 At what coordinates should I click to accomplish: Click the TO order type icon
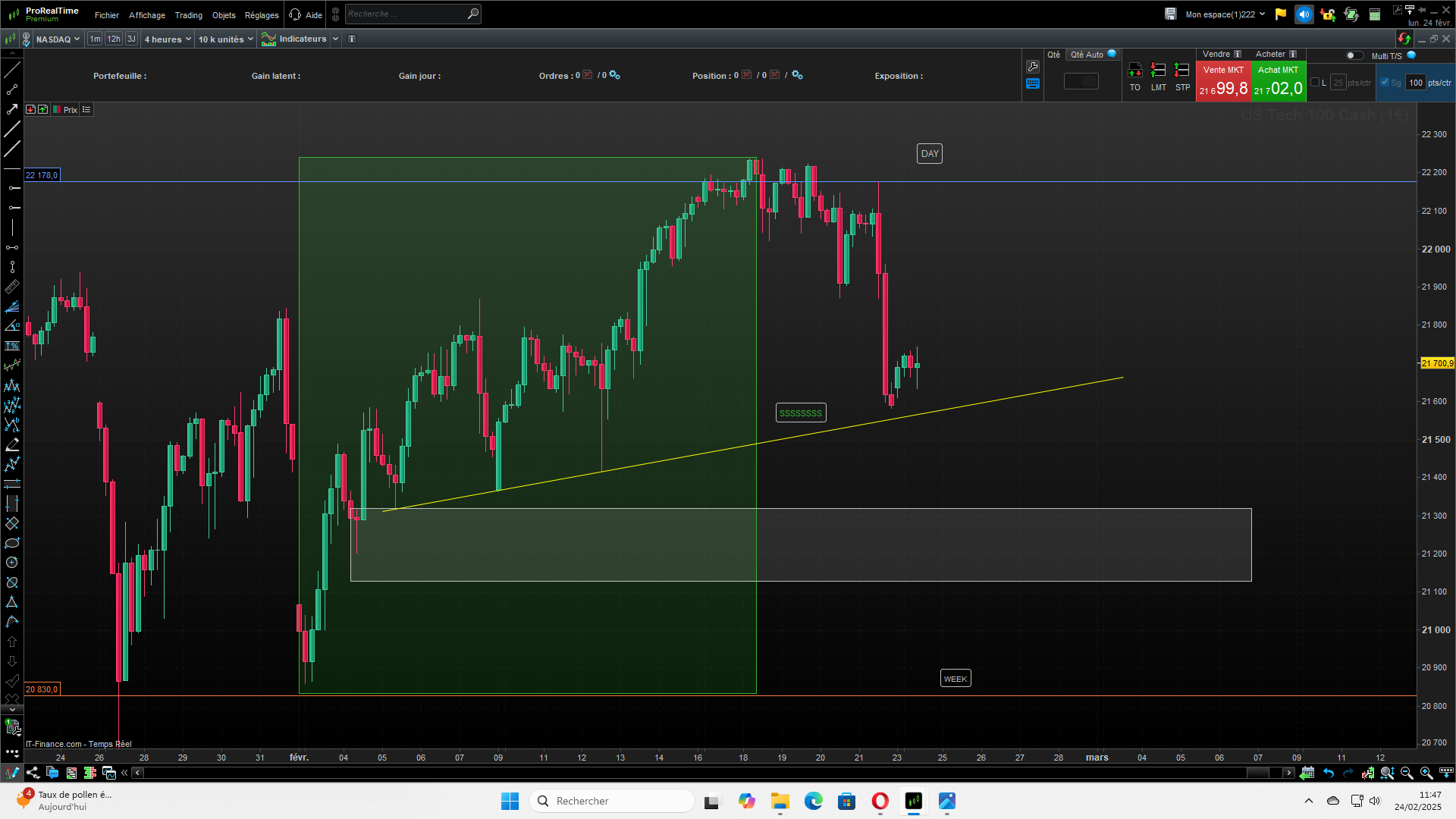[1134, 71]
